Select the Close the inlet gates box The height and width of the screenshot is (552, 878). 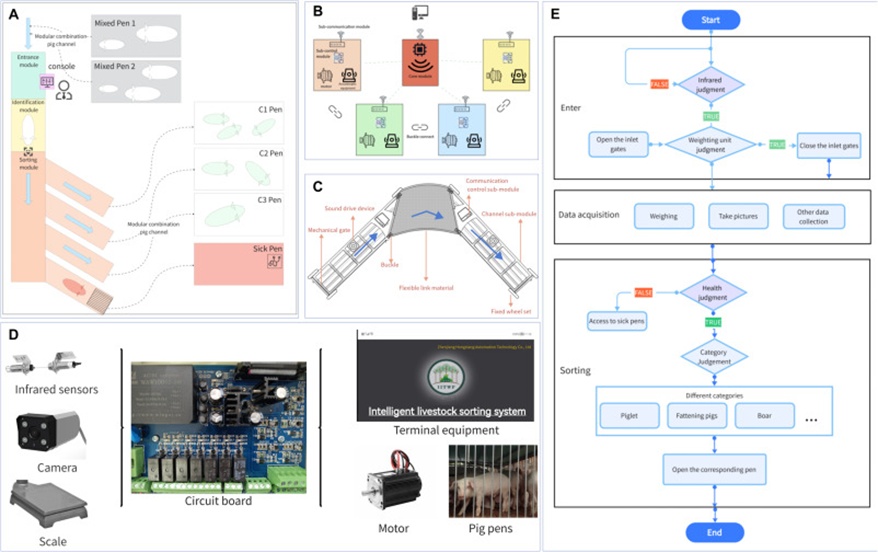829,146
